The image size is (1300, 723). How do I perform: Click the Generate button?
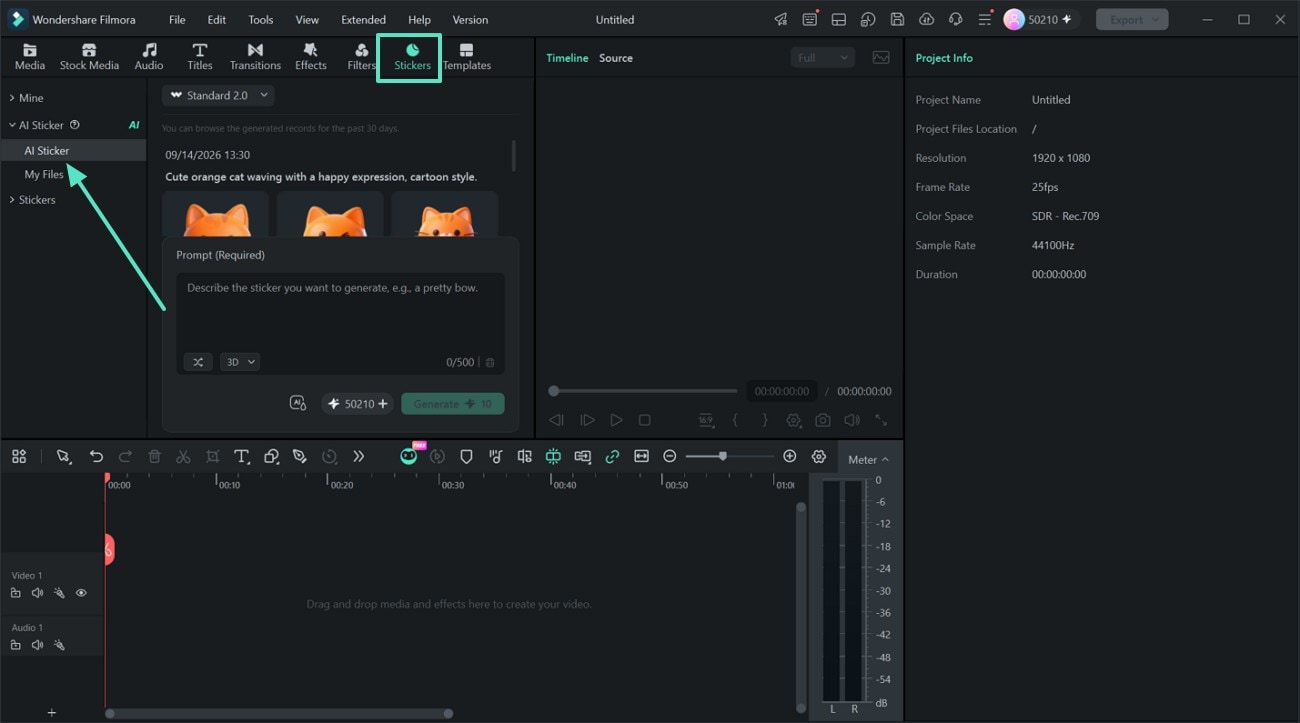coord(453,404)
